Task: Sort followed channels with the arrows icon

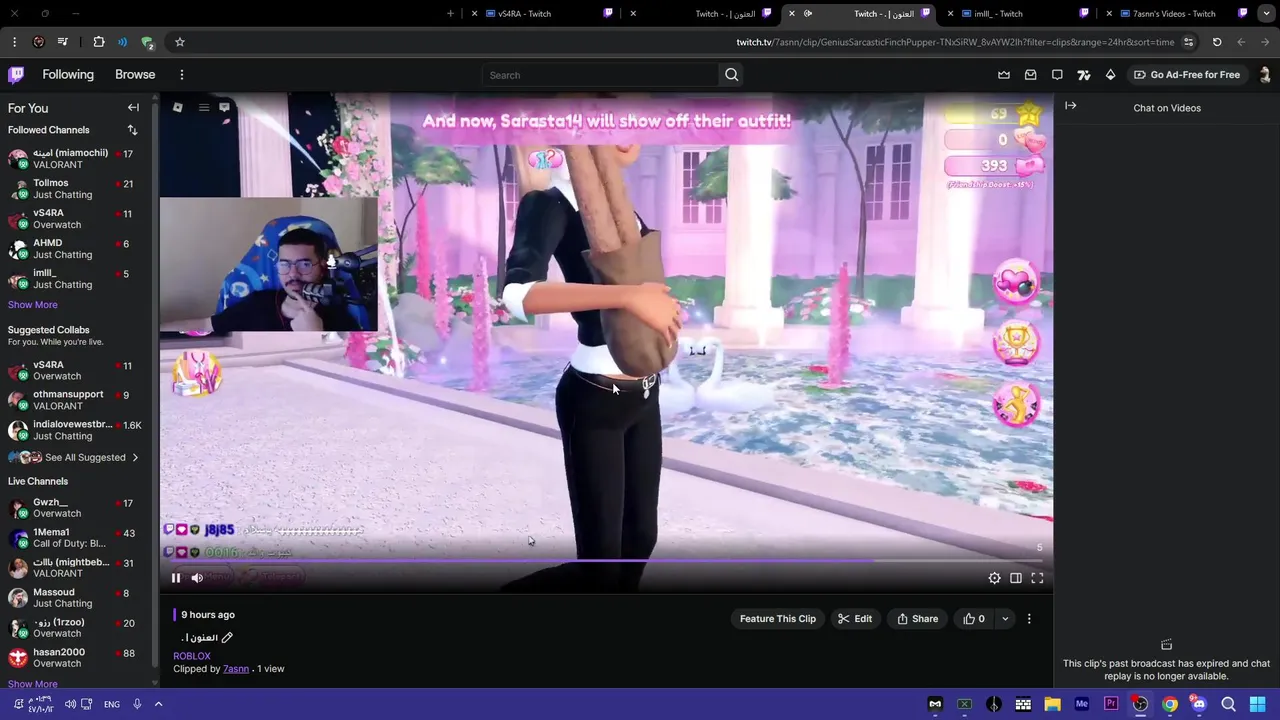Action: (x=132, y=130)
